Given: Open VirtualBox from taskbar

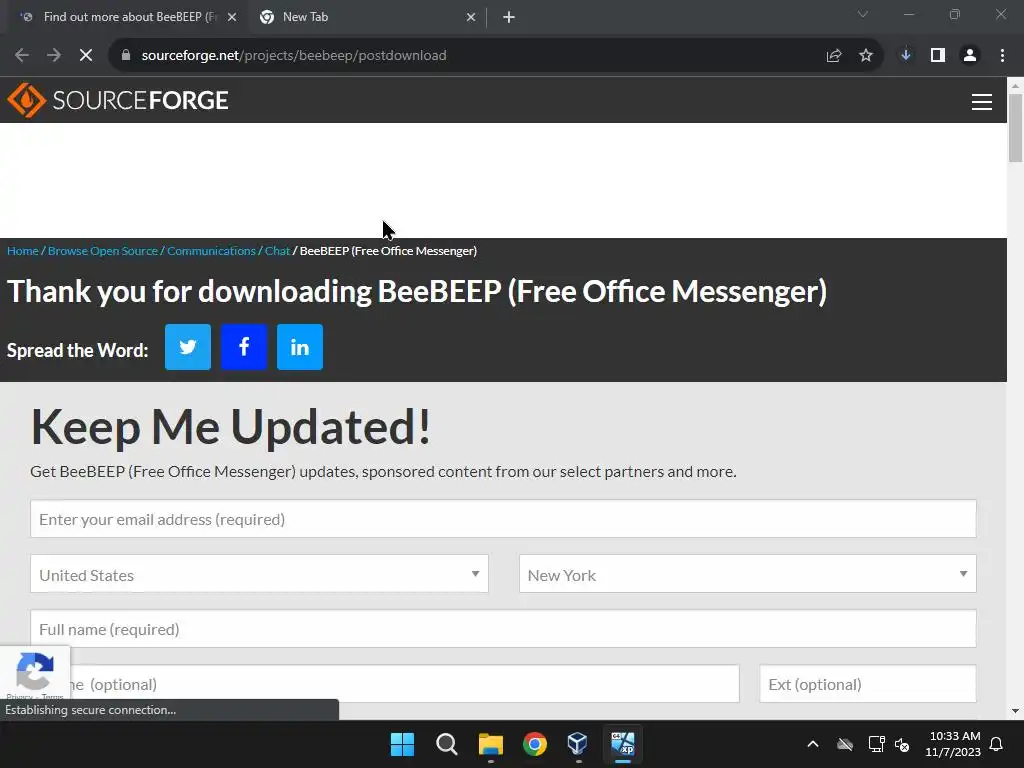Looking at the screenshot, I should pyautogui.click(x=578, y=744).
